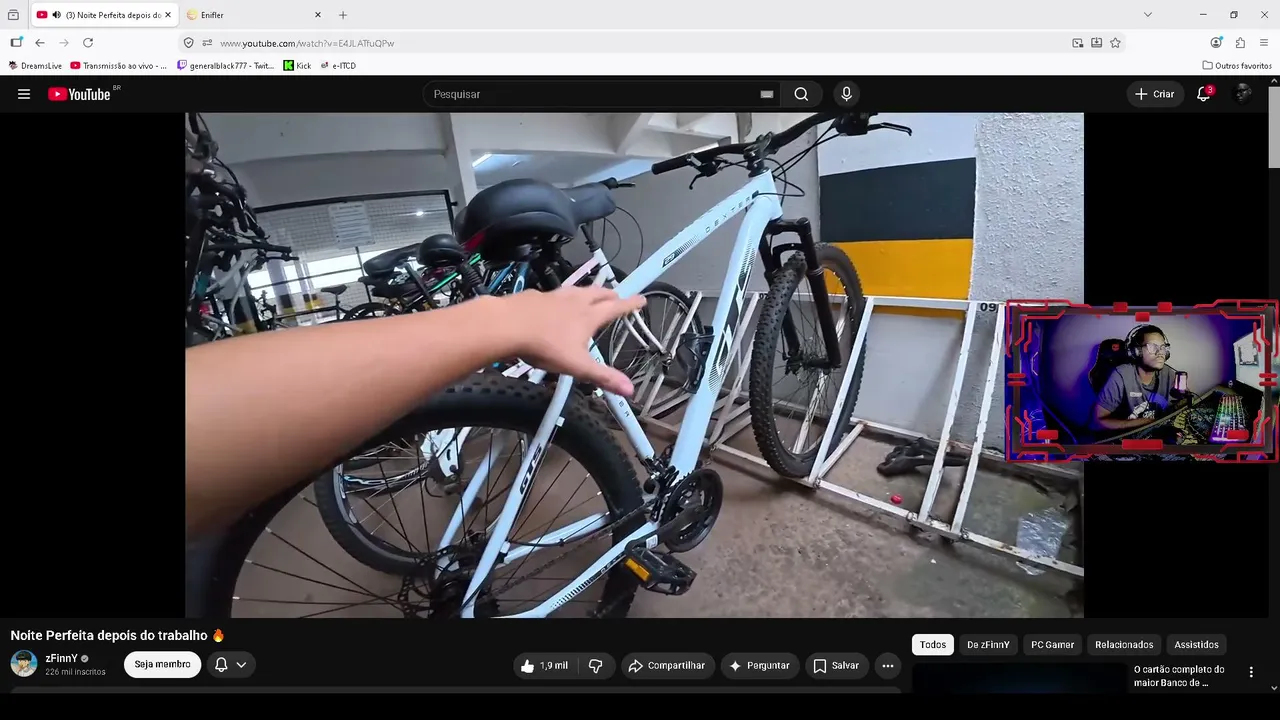Go to the YouTube home logo

pyautogui.click(x=80, y=94)
